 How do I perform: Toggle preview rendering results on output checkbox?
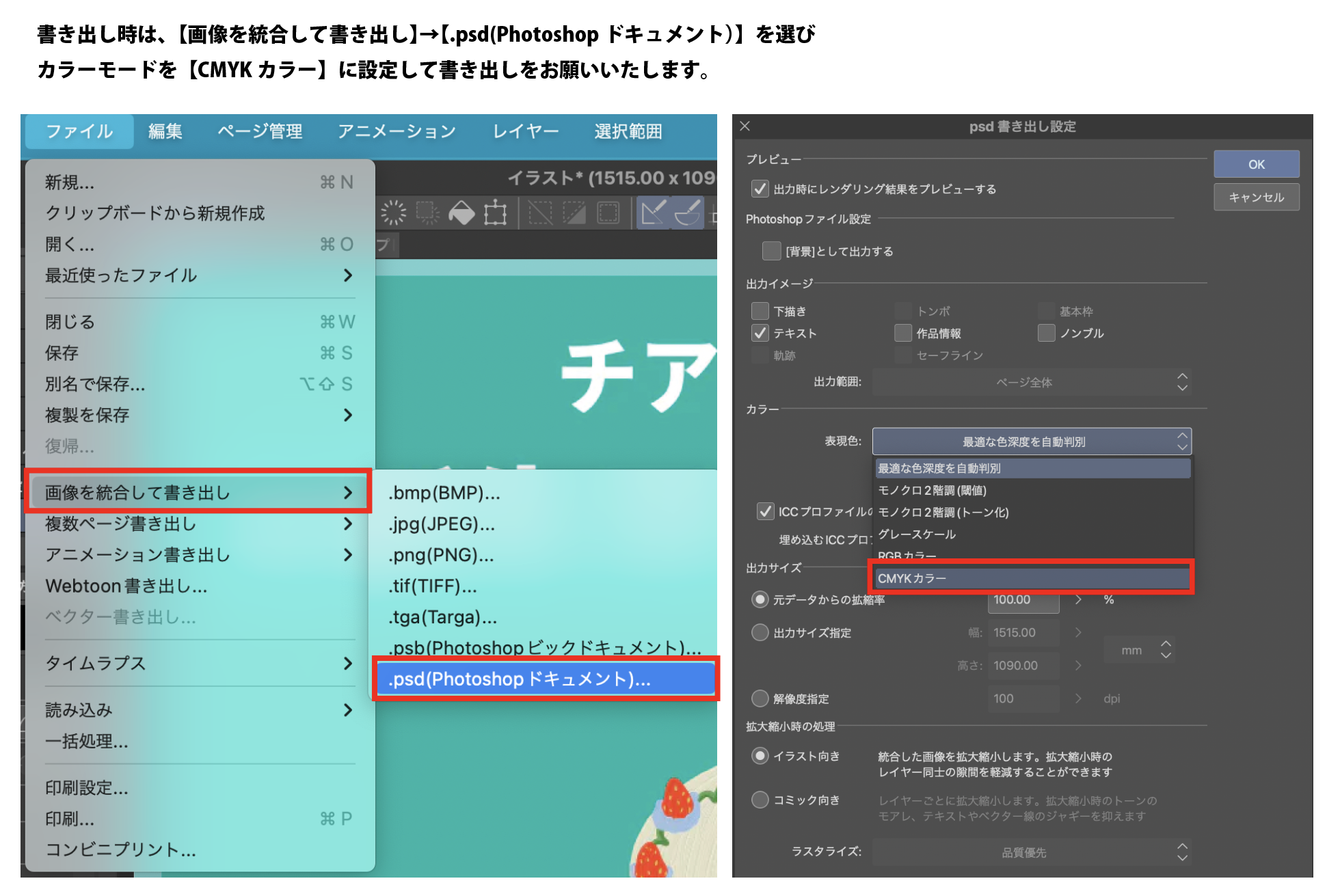tap(760, 189)
